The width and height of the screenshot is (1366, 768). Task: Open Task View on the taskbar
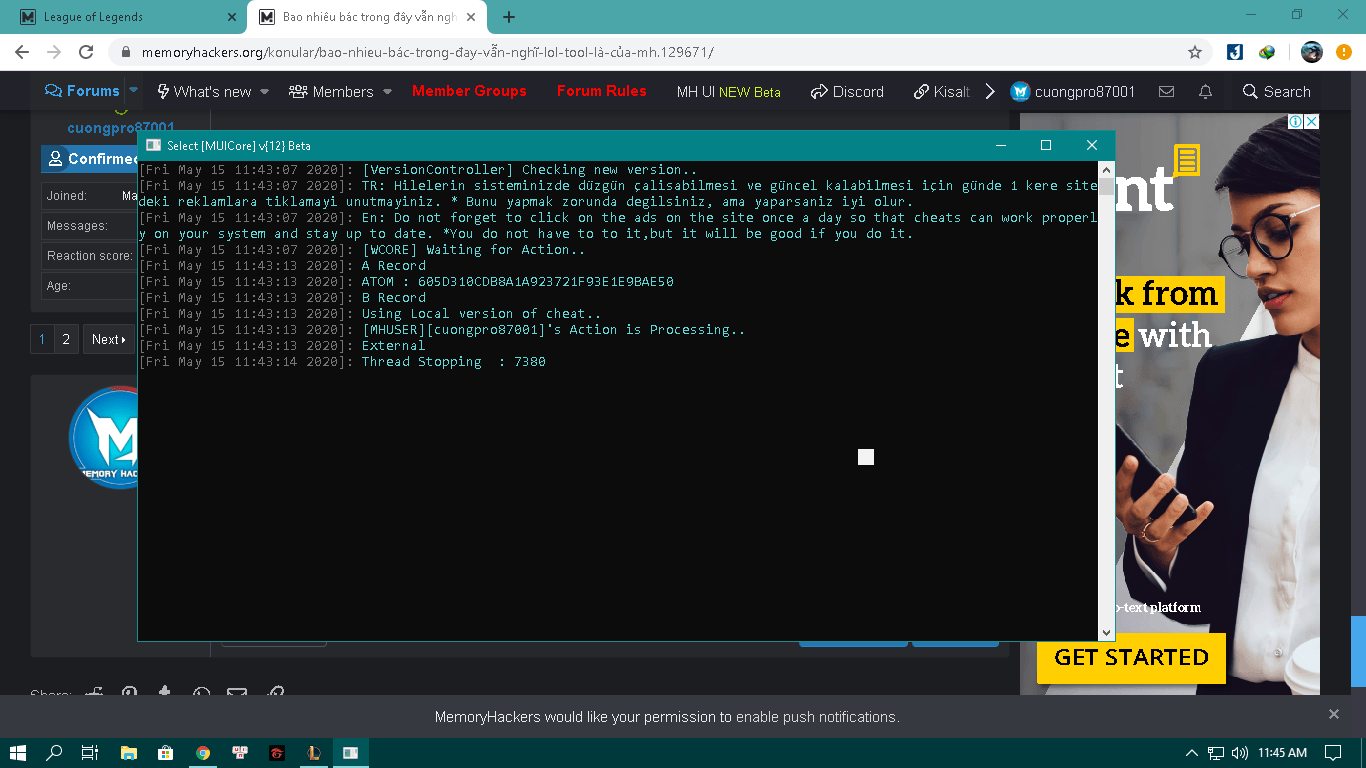click(x=90, y=753)
